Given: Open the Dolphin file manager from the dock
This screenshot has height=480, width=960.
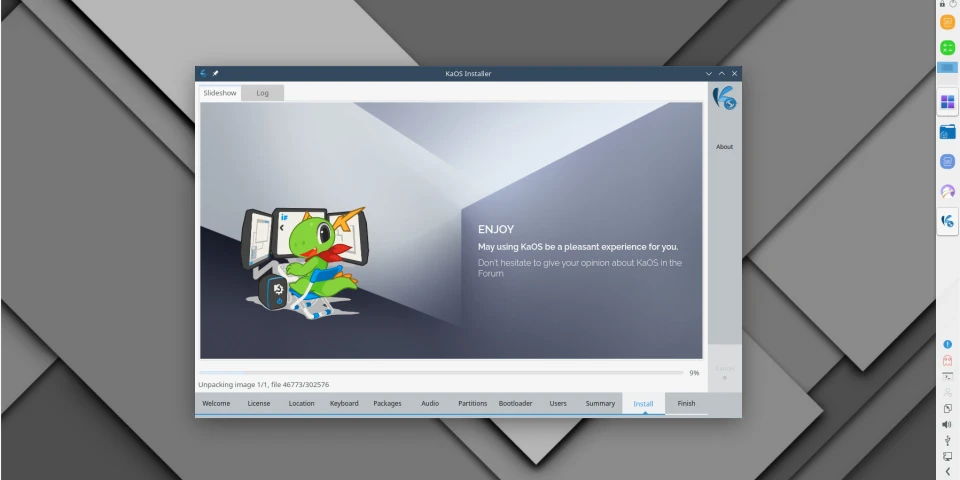Looking at the screenshot, I should click(x=947, y=132).
